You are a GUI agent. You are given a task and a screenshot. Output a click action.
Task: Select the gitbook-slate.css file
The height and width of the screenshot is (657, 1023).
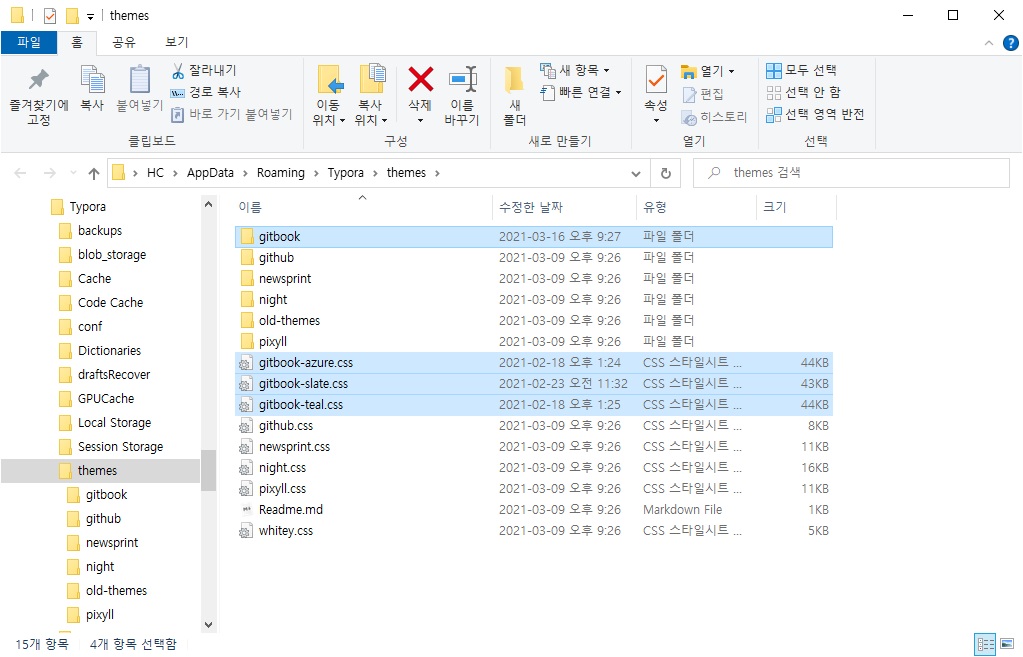click(533, 384)
